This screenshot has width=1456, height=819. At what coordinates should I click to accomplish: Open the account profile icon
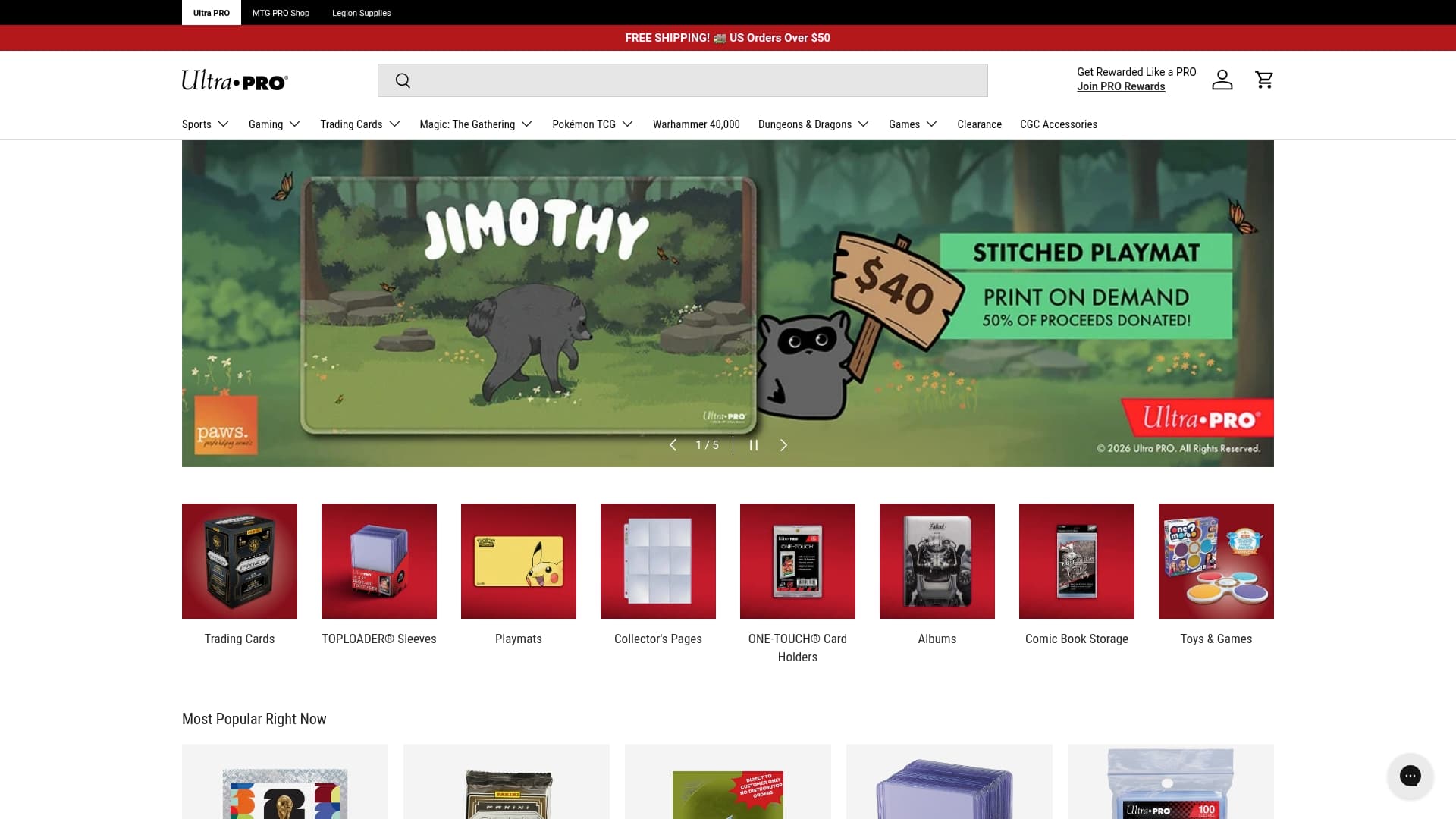[1222, 80]
